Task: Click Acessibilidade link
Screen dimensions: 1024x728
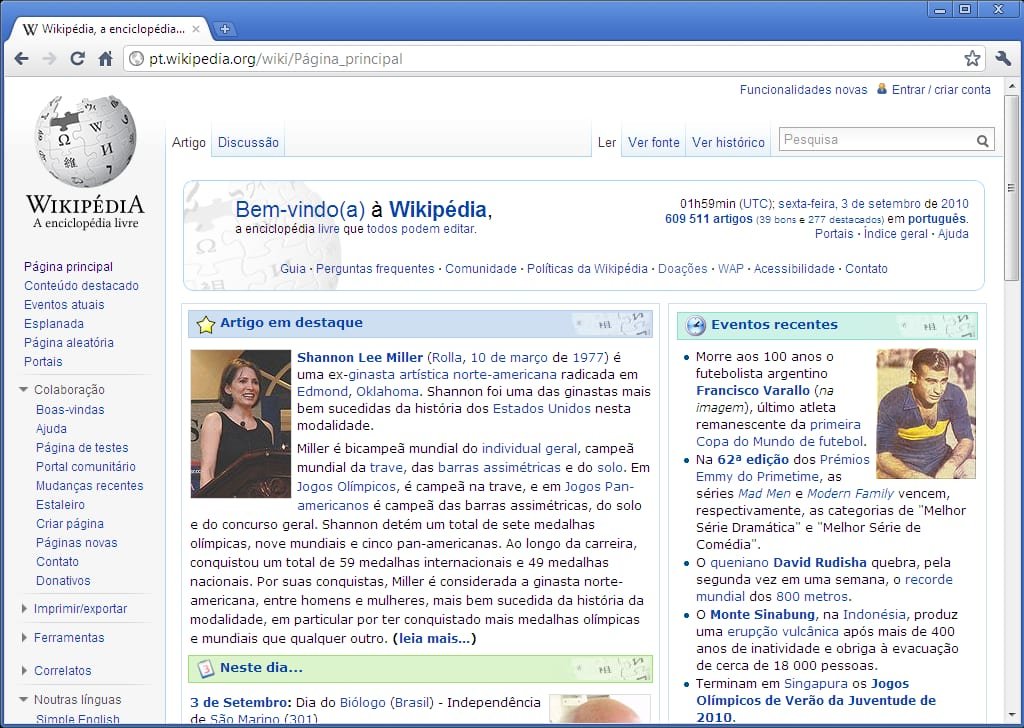Action: [x=794, y=268]
